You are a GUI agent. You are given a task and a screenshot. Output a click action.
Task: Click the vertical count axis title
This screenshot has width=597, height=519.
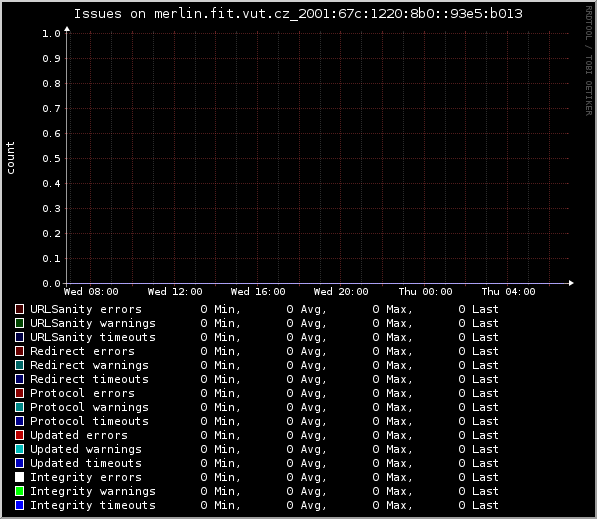point(10,158)
